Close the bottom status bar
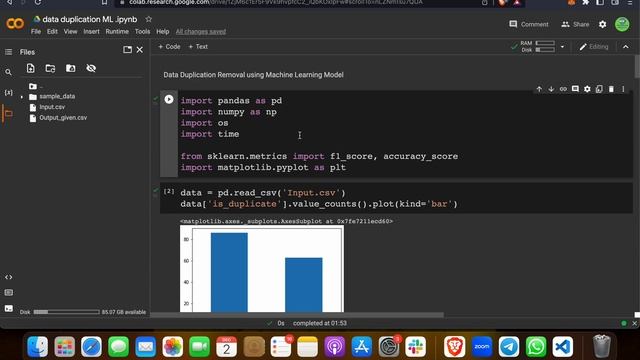The width and height of the screenshot is (640, 360). [634, 323]
